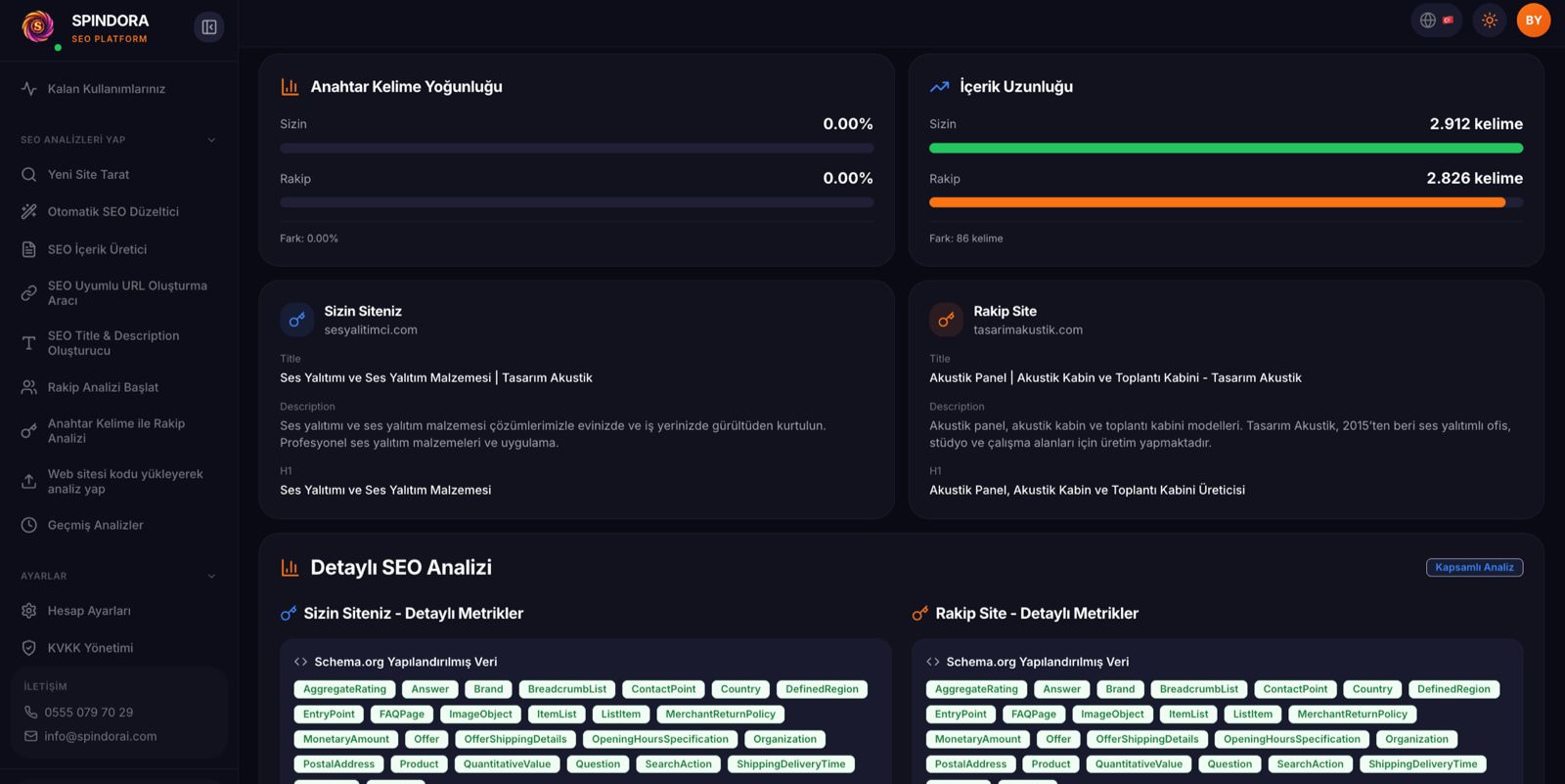The width and height of the screenshot is (1565, 784).
Task: Click the Kapsamlı Analiz badge
Action: pyautogui.click(x=1473, y=567)
